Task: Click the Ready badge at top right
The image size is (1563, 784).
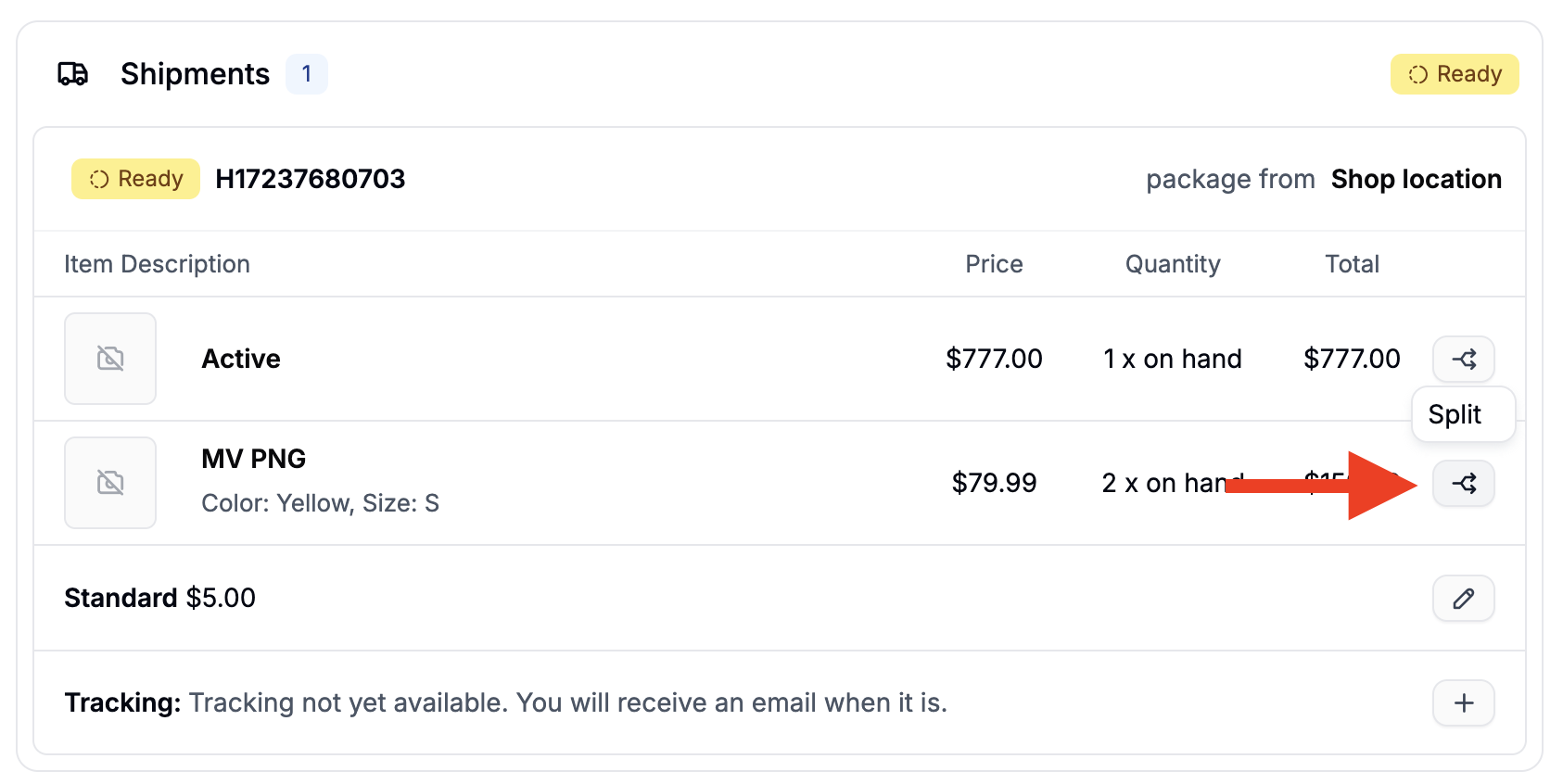Action: click(1454, 73)
